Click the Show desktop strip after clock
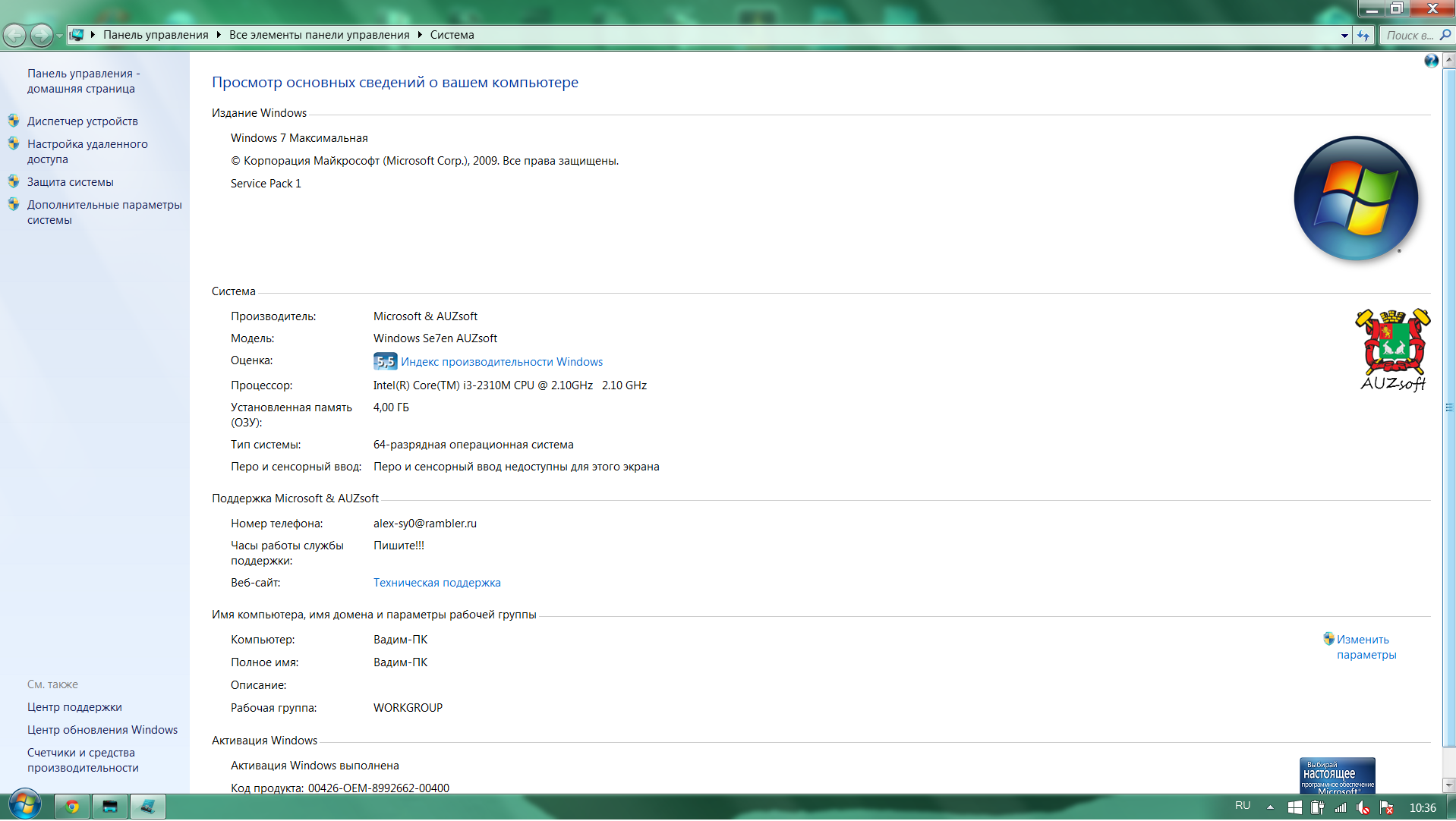The width and height of the screenshot is (1456, 821). point(1451,807)
